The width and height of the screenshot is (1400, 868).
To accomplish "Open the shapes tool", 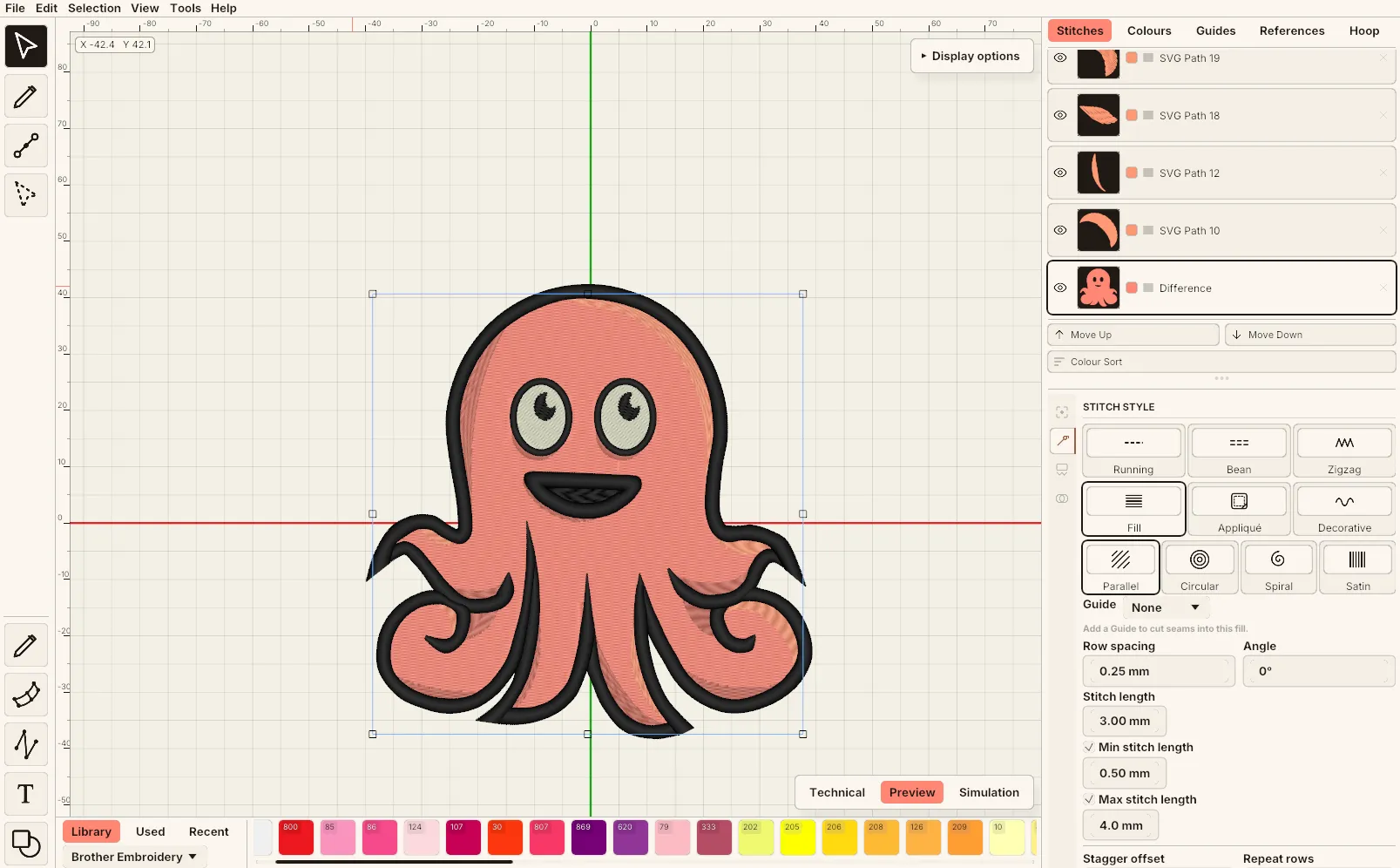I will [x=26, y=844].
